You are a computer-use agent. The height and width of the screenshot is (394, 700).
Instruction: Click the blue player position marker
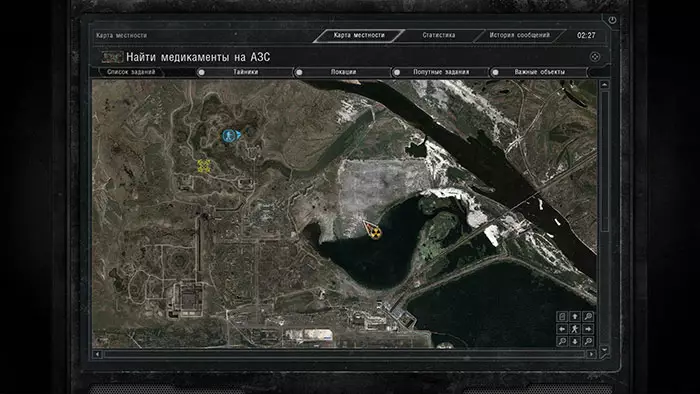click(x=230, y=135)
